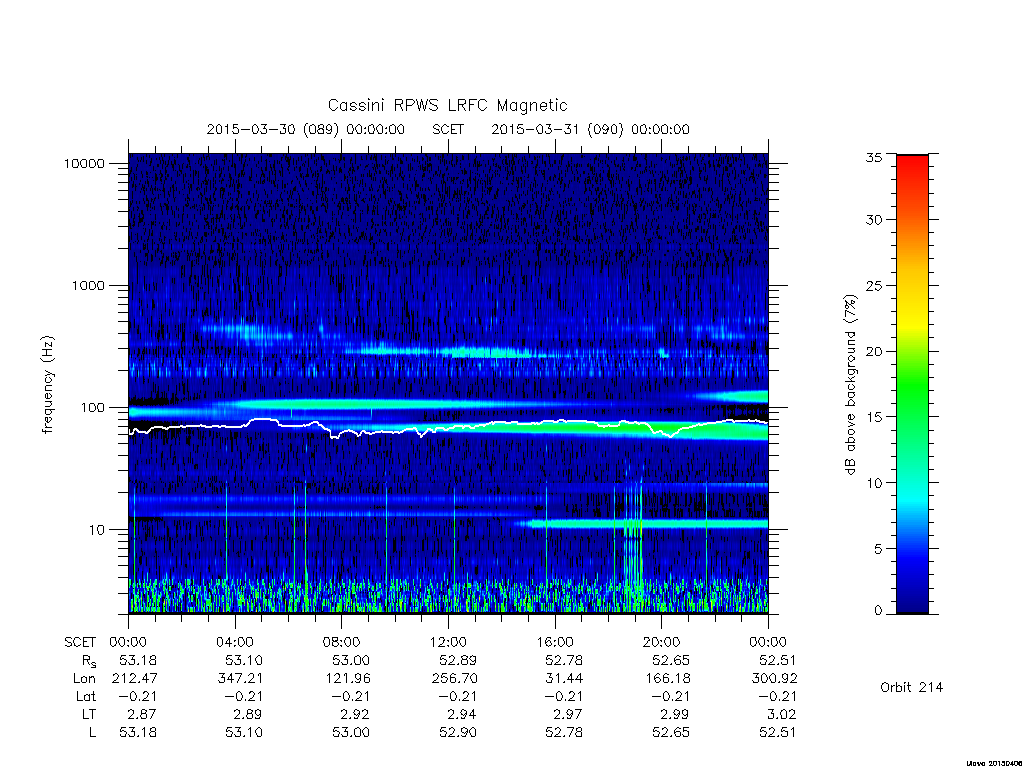Click the '04:00' time tick label

(234, 642)
